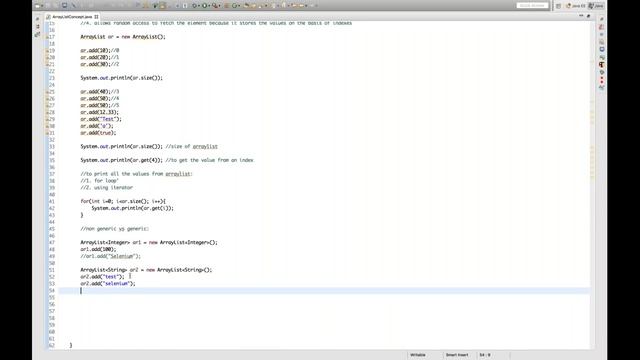This screenshot has width=640, height=360.
Task: Maximize the editor area
Action: [588, 16]
